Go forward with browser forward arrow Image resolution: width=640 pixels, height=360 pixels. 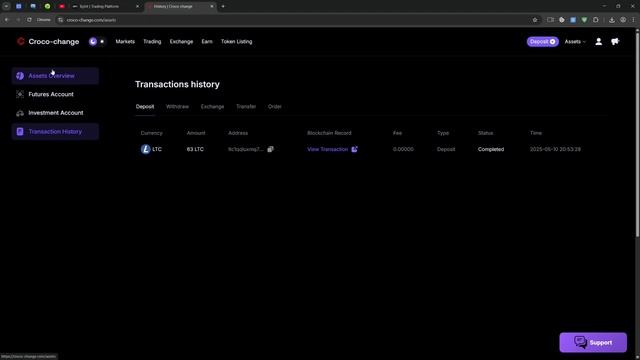[x=18, y=20]
